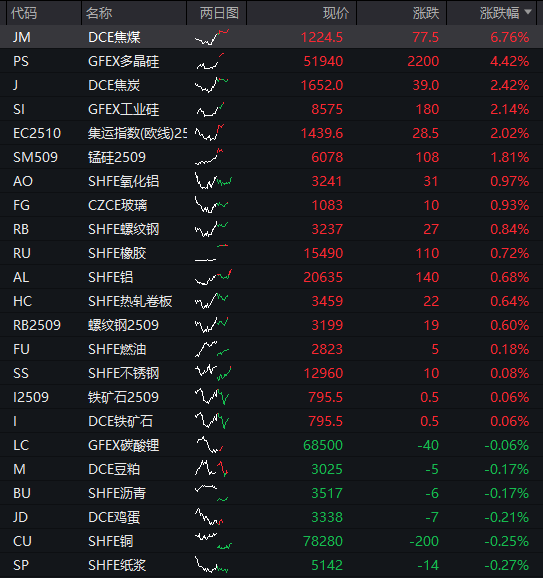This screenshot has width=543, height=578.
Task: Click the 涨跌 column header
Action: tap(426, 13)
